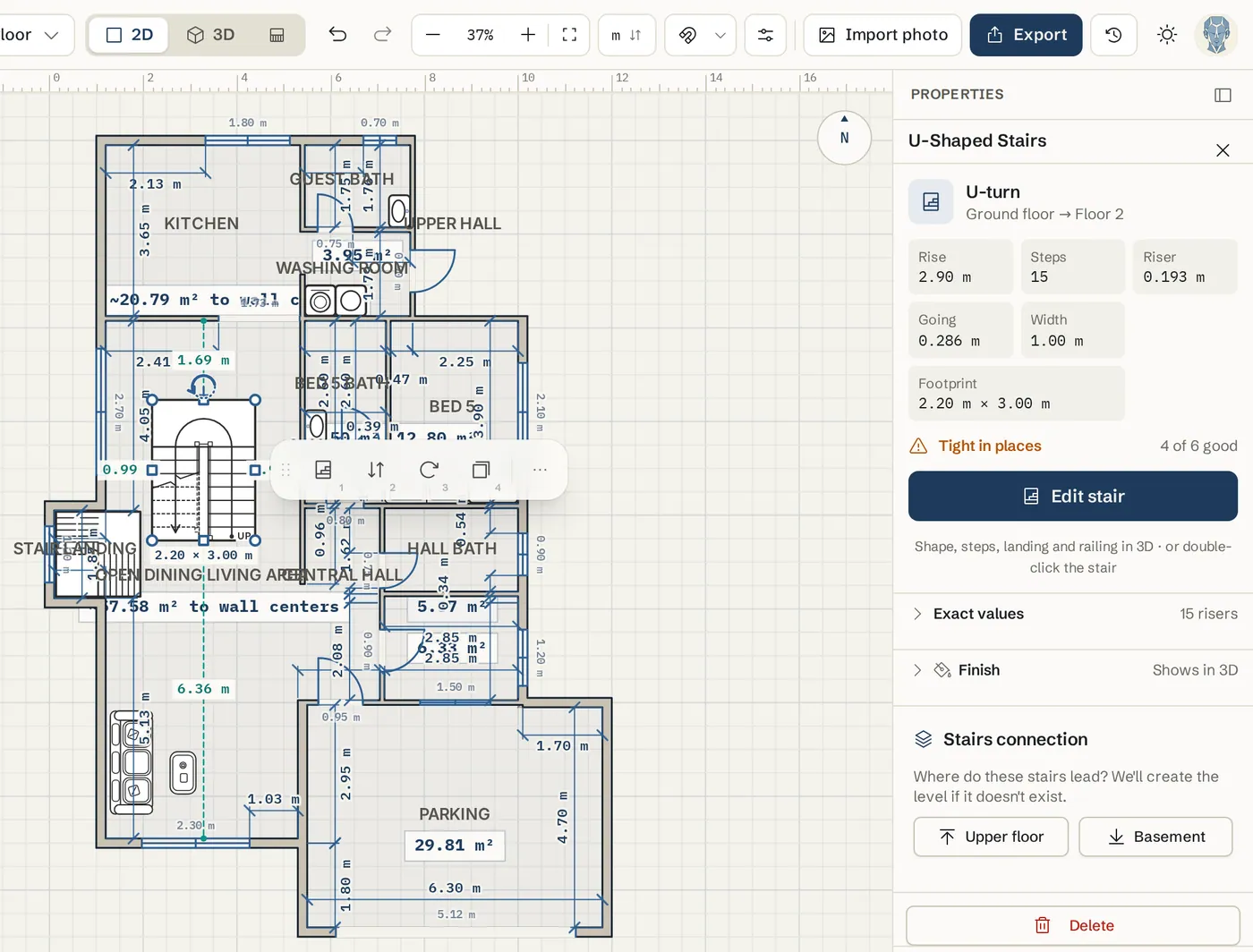Switch to 2D view
This screenshot has height=952, width=1253.
click(x=130, y=35)
